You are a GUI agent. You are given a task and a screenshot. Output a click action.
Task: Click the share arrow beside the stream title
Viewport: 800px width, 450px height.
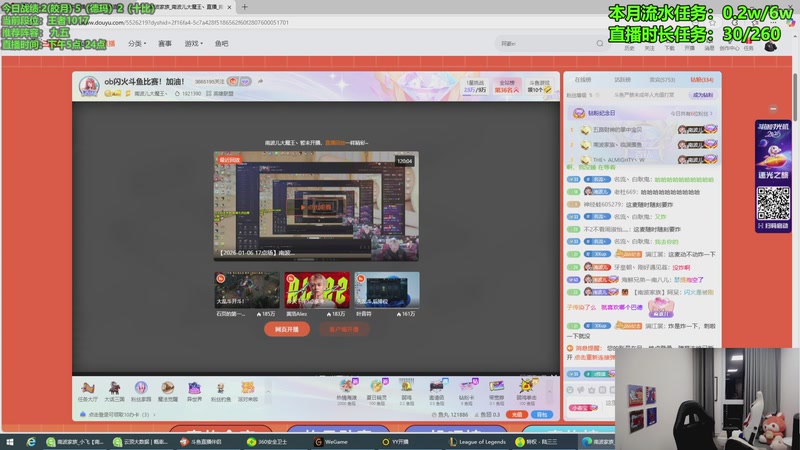pos(260,81)
